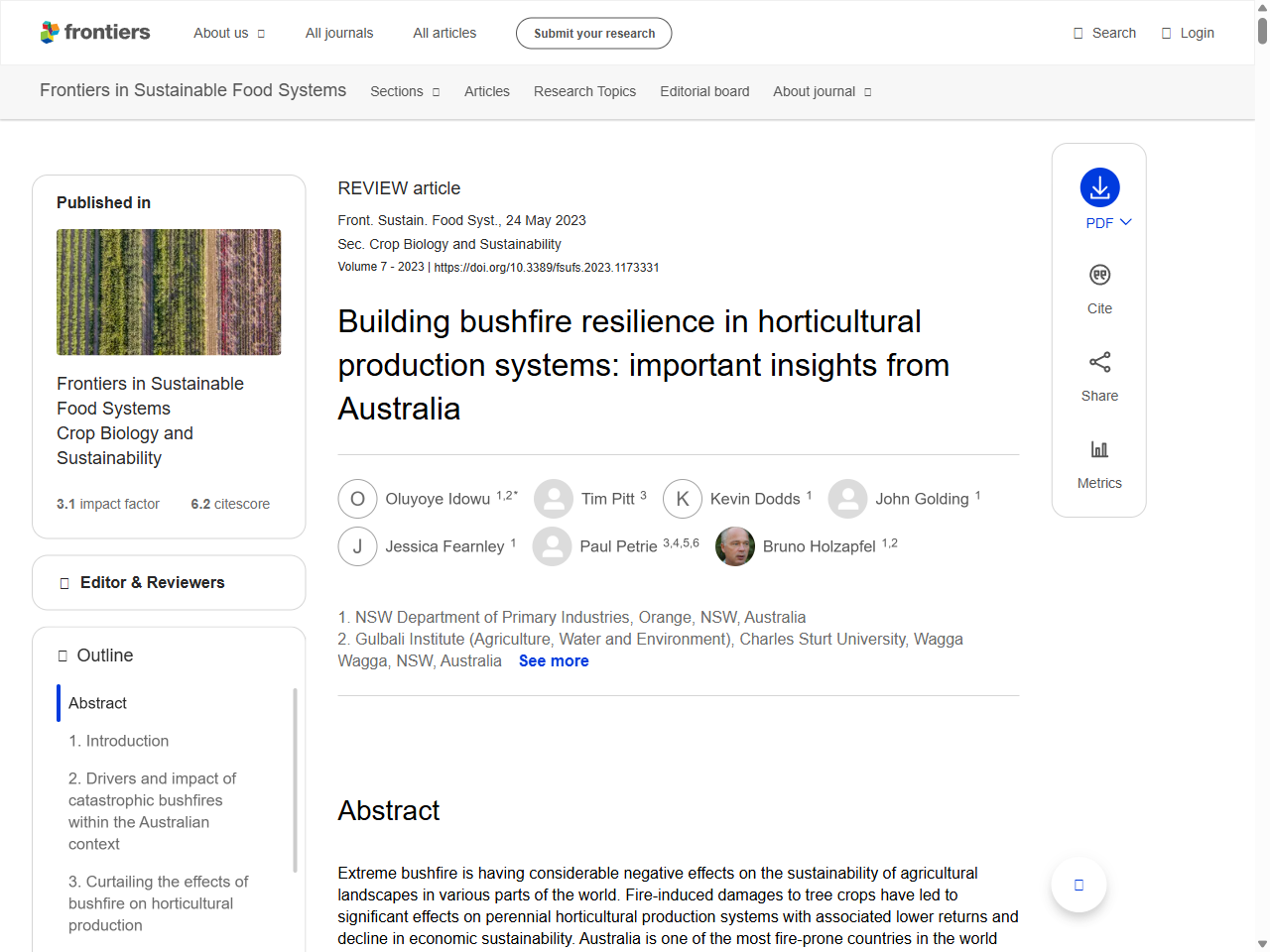Expand affiliations with See more
The height and width of the screenshot is (952, 1270).
[554, 660]
